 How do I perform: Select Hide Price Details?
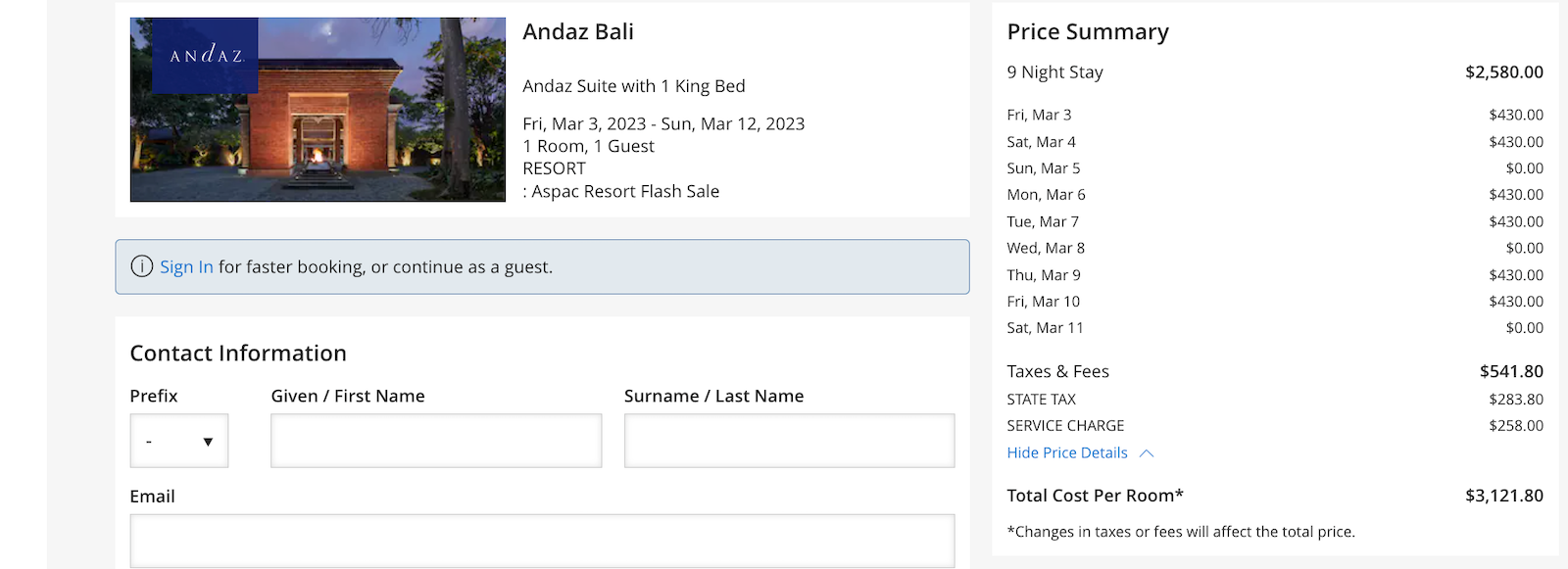click(x=1066, y=452)
